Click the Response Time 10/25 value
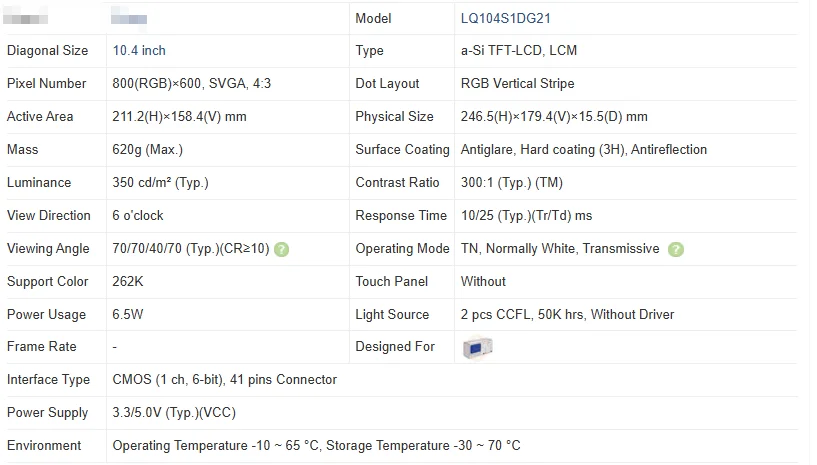Image resolution: width=817 pixels, height=465 pixels. click(526, 215)
